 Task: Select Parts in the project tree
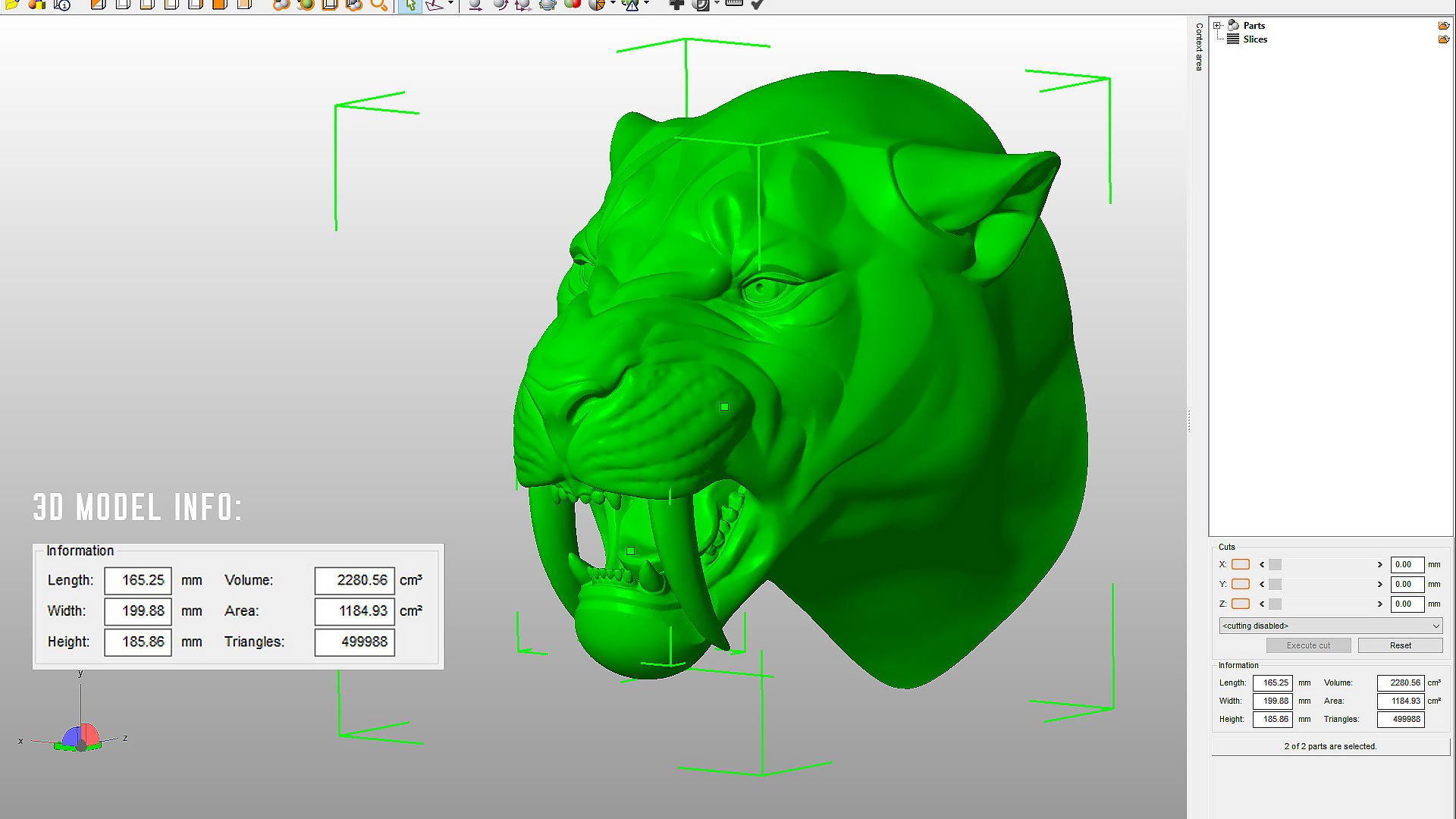[1254, 25]
